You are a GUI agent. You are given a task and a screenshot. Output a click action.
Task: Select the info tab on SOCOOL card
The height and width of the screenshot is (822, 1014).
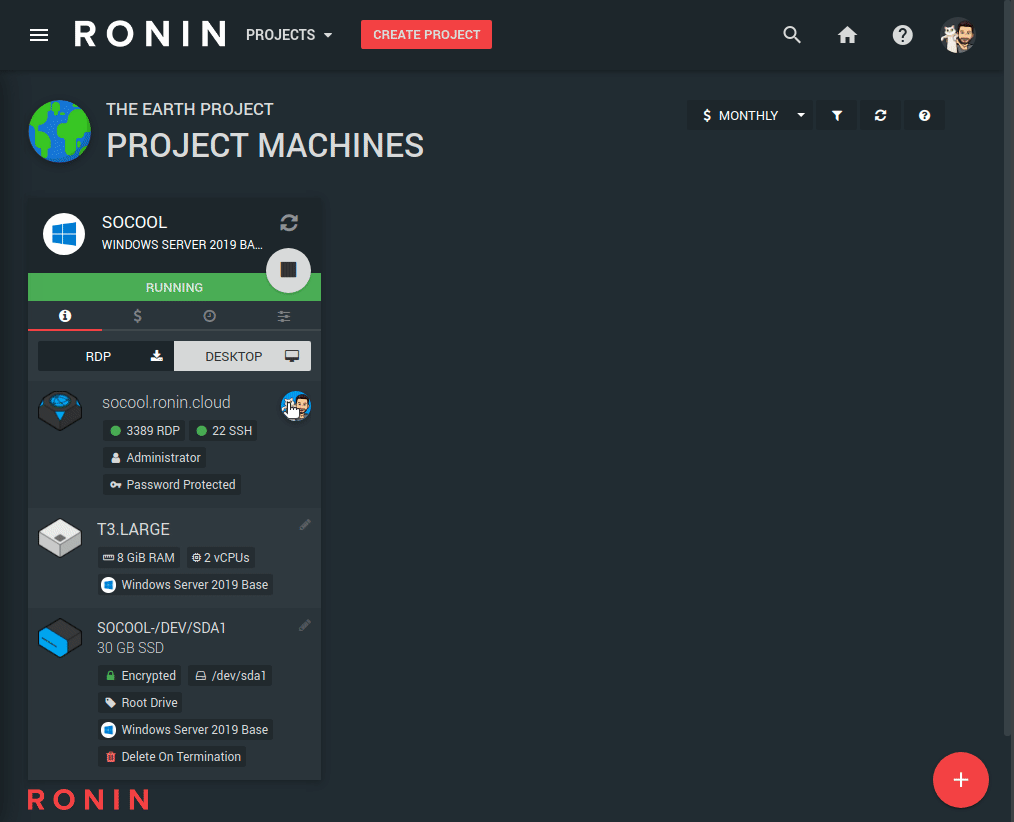[x=65, y=316]
